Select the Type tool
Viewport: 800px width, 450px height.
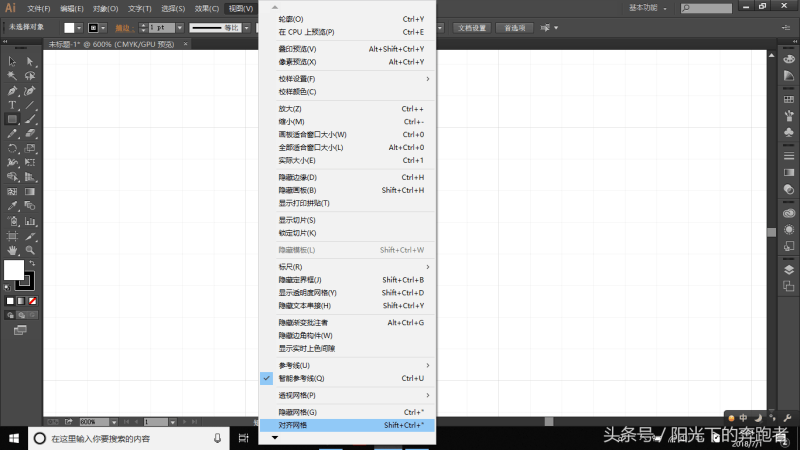point(12,105)
